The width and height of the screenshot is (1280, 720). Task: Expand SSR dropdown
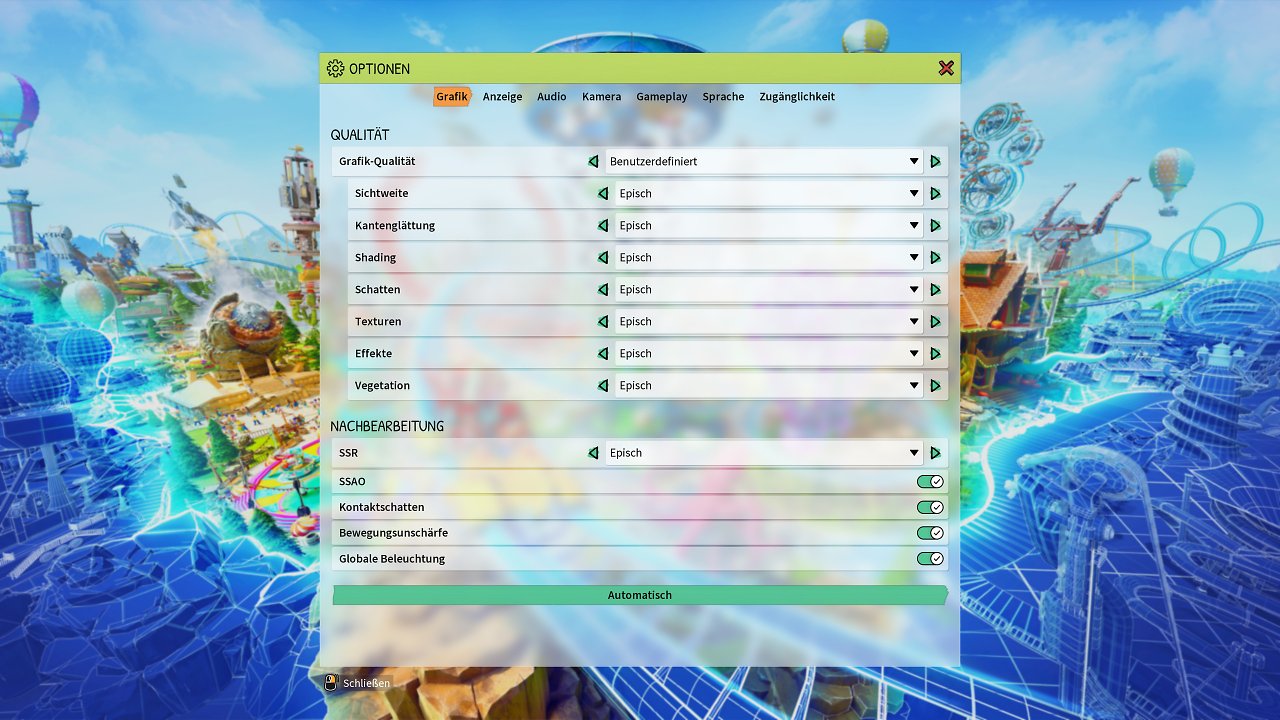point(764,452)
